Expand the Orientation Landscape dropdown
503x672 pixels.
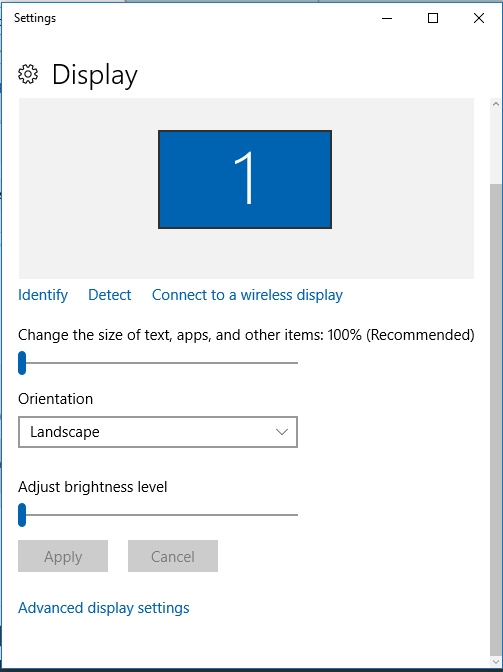click(158, 432)
